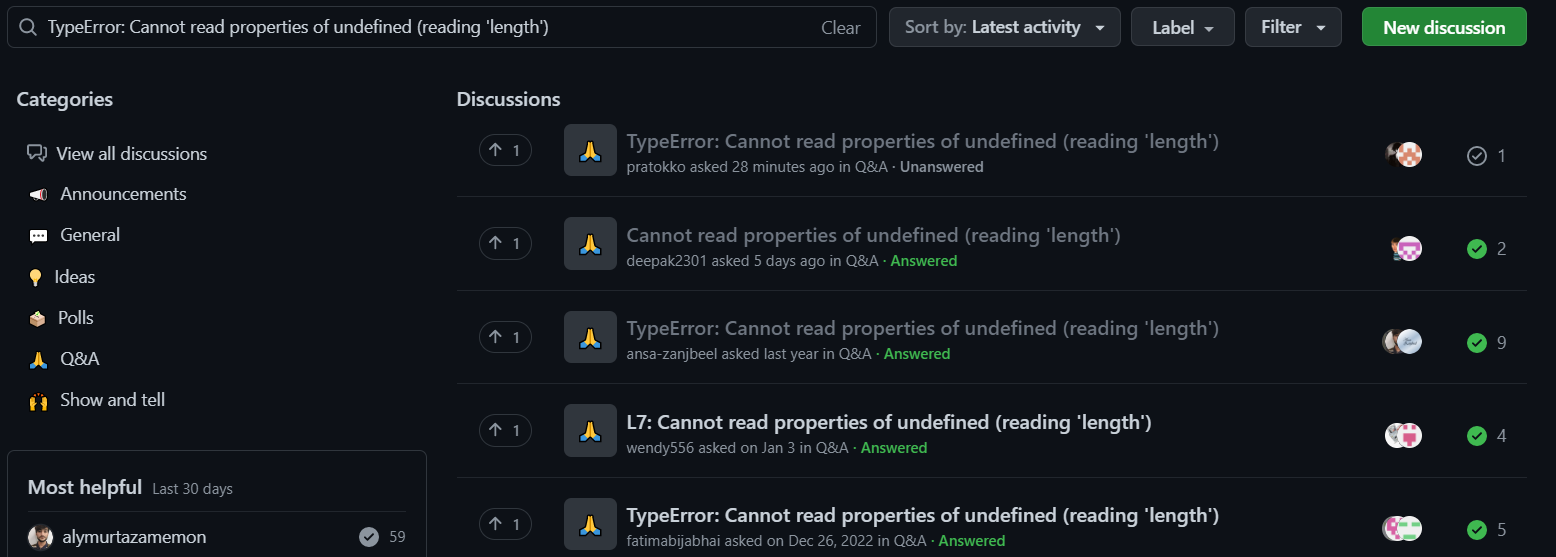This screenshot has height=557, width=1556.
Task: Click unanswered comment count on pratokko discussion
Action: 1487,156
